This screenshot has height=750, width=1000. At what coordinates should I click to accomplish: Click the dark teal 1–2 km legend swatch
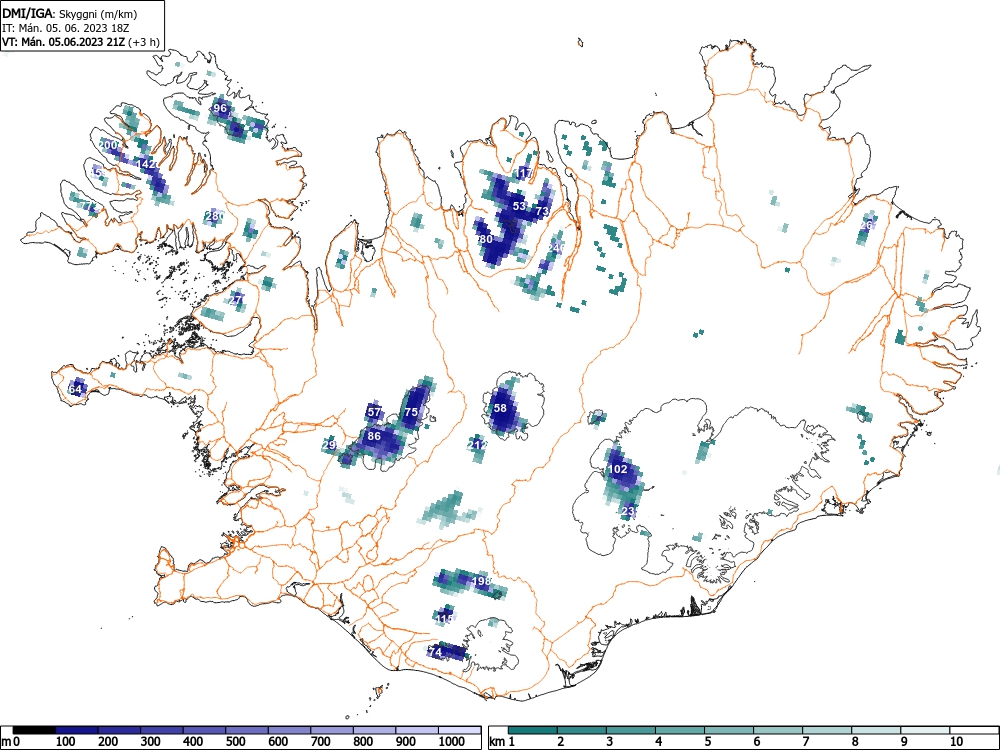533,730
